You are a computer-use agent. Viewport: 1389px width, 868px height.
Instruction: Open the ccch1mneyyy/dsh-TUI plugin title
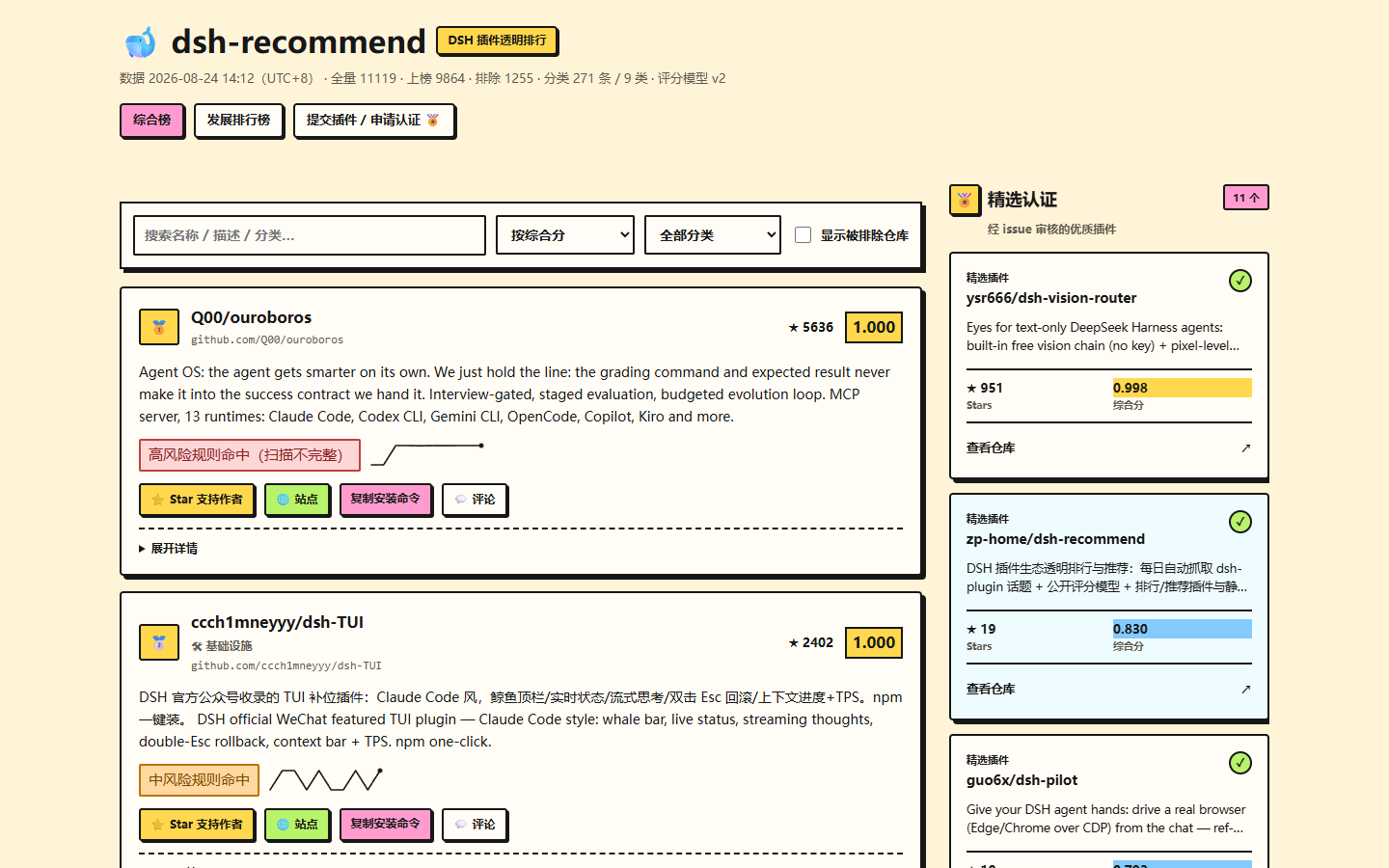(x=277, y=622)
